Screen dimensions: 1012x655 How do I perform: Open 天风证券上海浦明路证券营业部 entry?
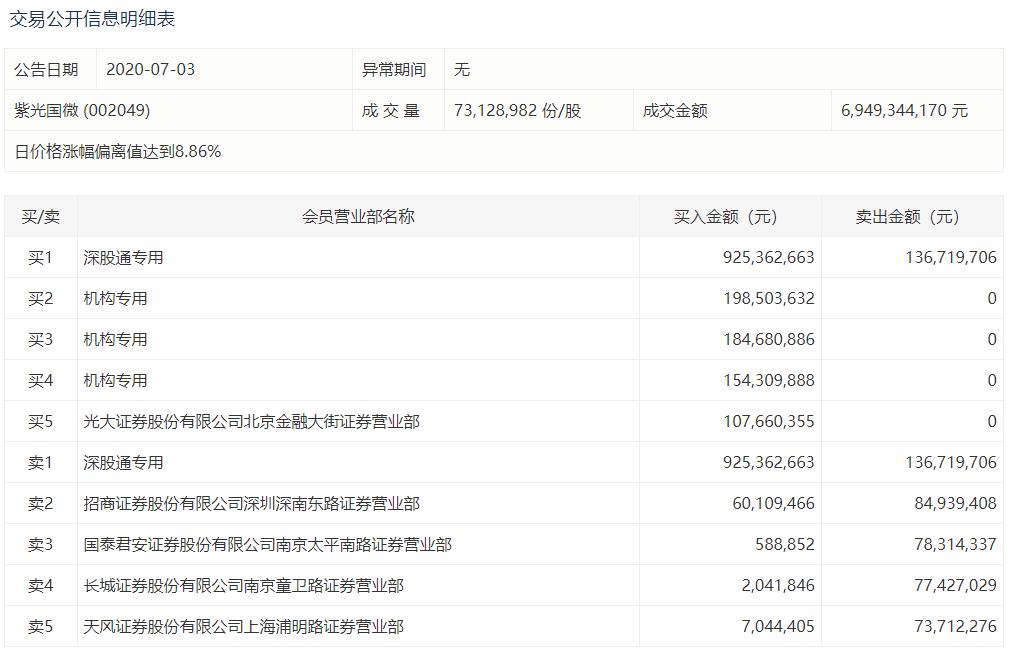click(x=243, y=627)
